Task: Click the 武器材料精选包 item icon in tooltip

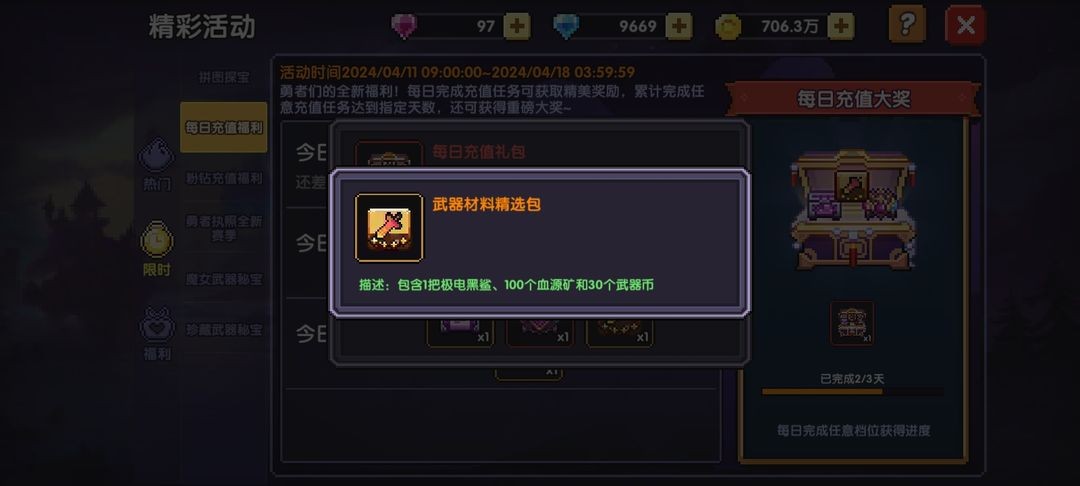Action: pos(389,228)
